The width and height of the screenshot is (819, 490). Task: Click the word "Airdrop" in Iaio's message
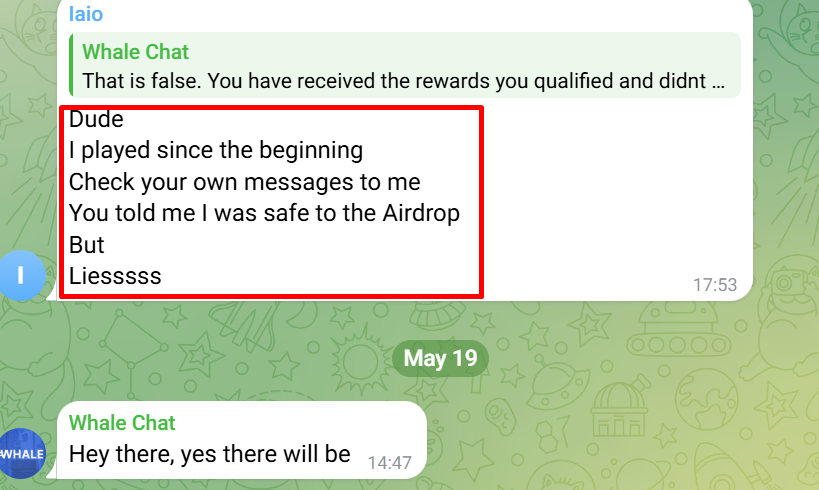click(x=421, y=213)
